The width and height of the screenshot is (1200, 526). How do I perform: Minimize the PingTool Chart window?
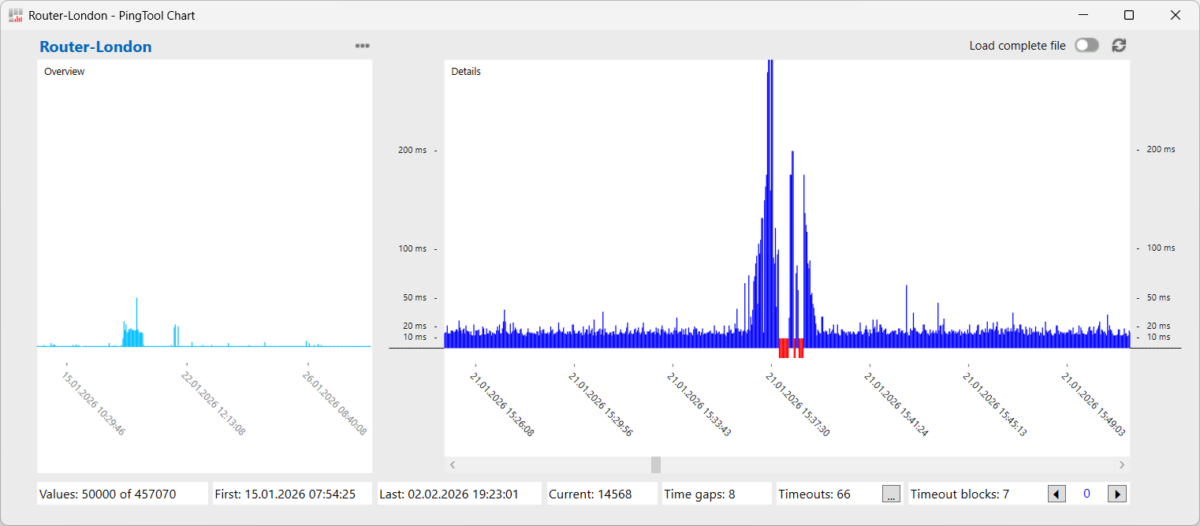click(1083, 15)
